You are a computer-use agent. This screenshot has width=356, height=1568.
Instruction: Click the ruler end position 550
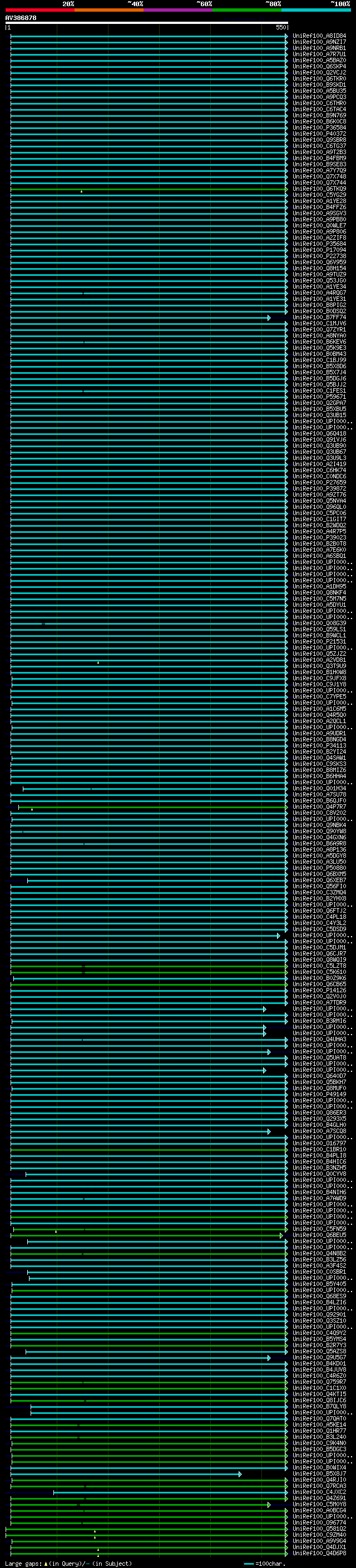coord(280,27)
